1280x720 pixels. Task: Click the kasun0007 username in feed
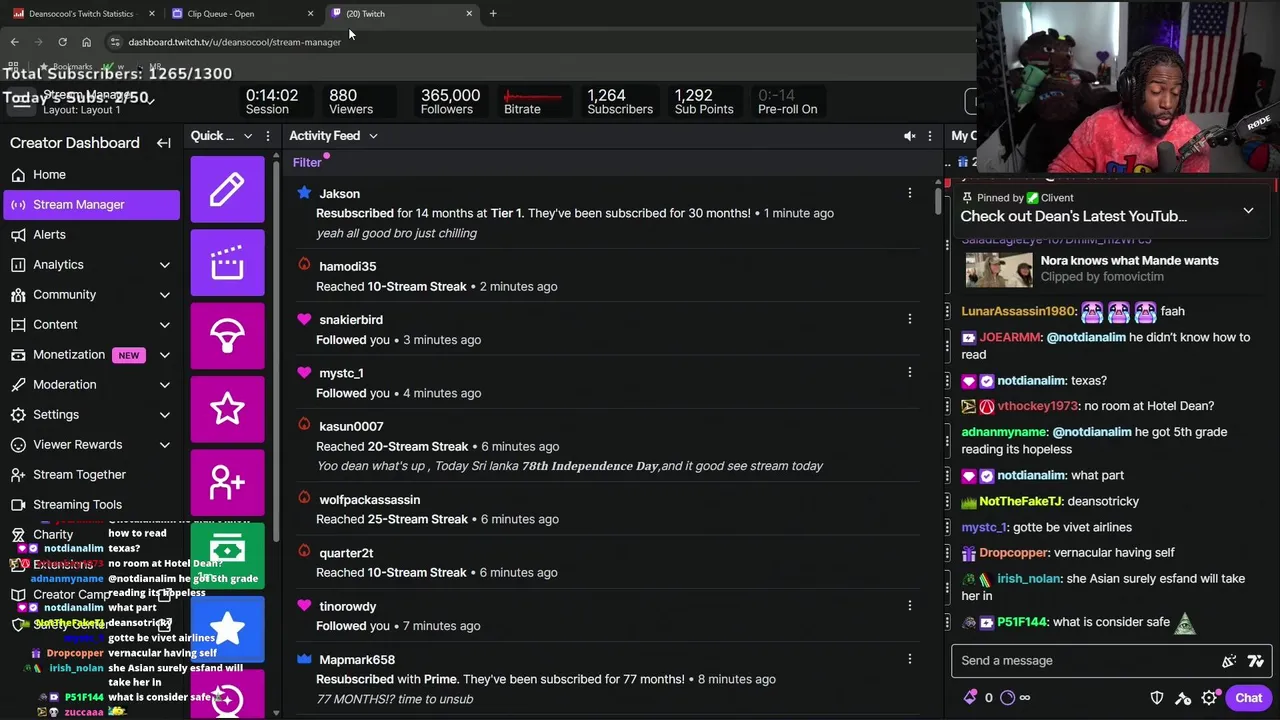pyautogui.click(x=351, y=426)
